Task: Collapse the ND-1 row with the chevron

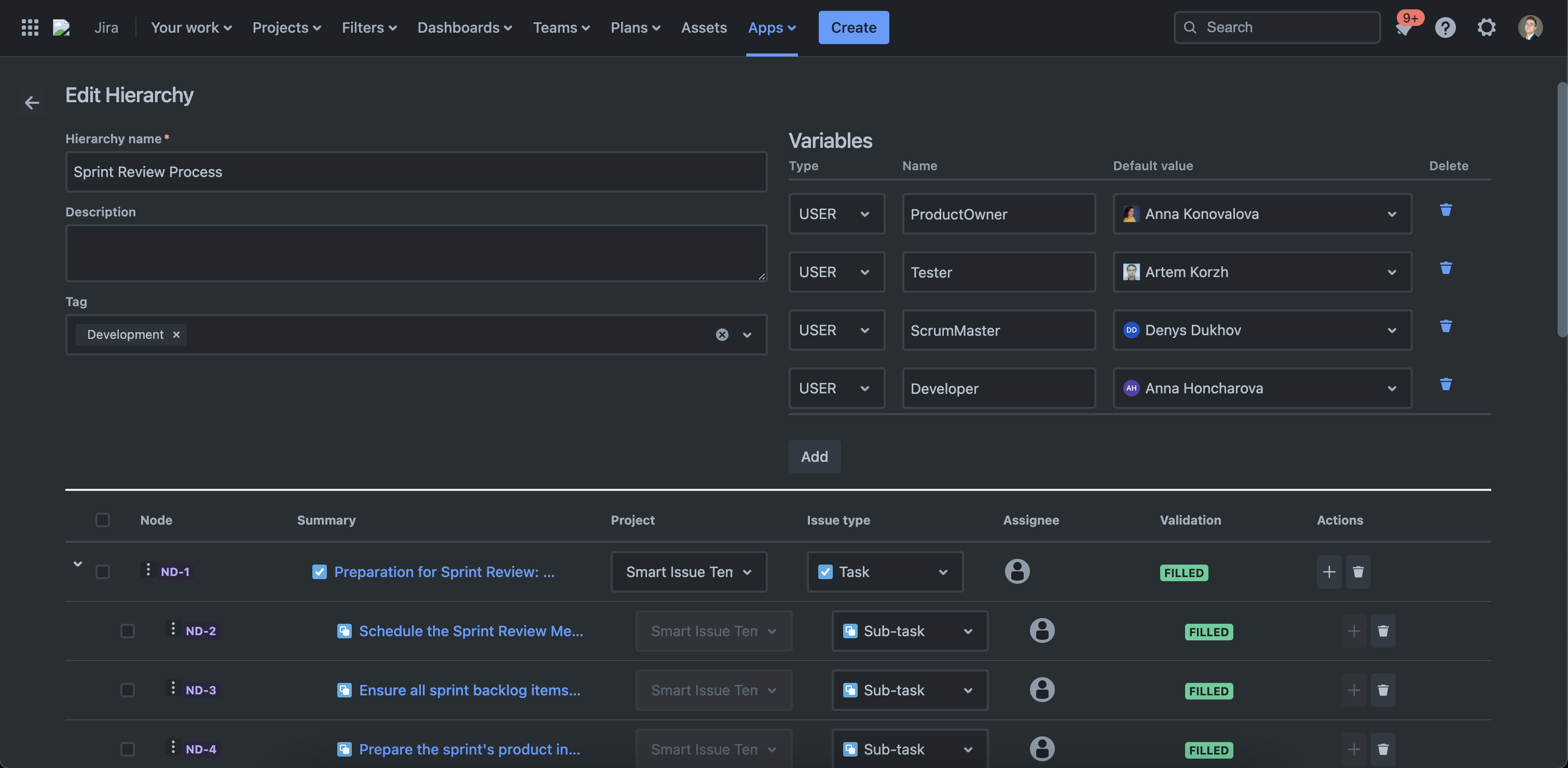Action: click(77, 564)
